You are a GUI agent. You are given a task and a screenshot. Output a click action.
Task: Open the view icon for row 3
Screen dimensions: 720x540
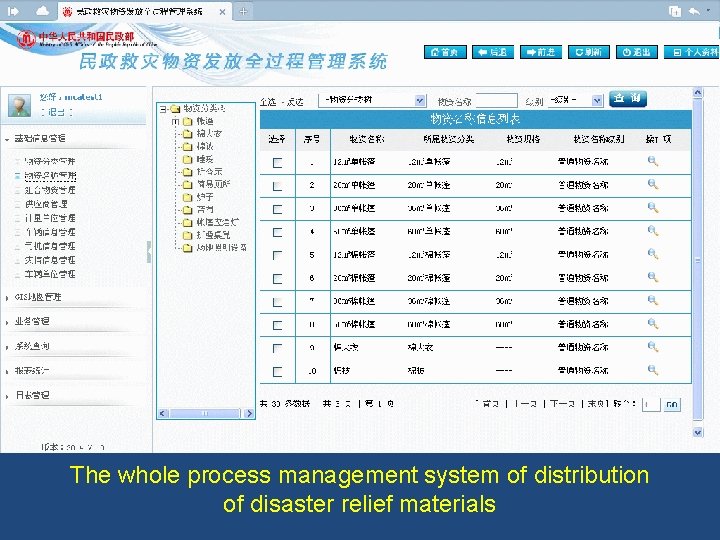pyautogui.click(x=652, y=207)
